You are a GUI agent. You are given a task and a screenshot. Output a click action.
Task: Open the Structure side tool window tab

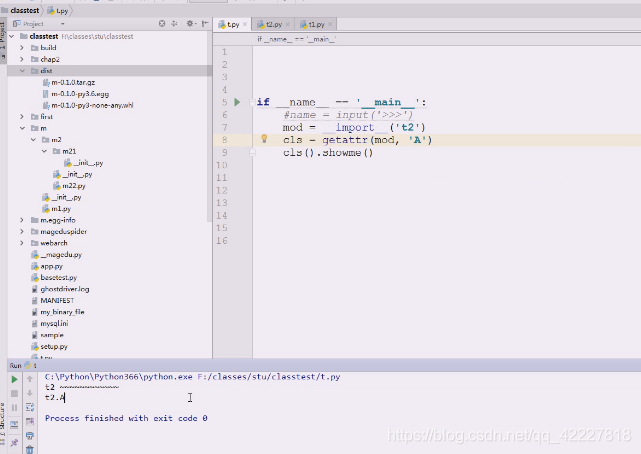tap(3, 425)
